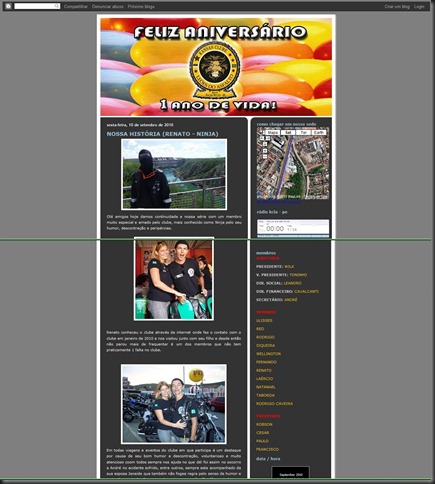Click member name Wellington
Screen dimensions: 435x484
coord(268,354)
